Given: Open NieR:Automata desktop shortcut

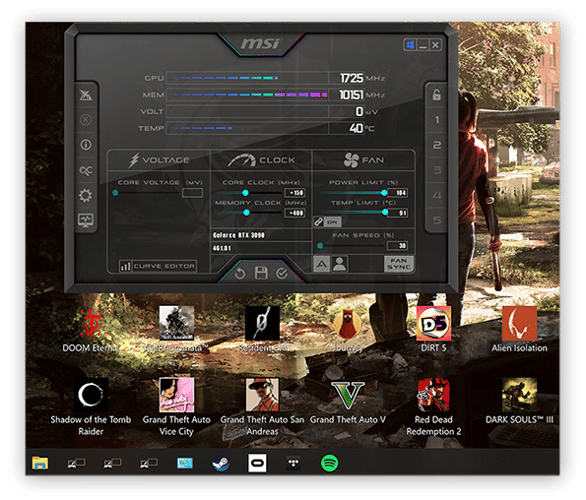Looking at the screenshot, I should point(176,329).
